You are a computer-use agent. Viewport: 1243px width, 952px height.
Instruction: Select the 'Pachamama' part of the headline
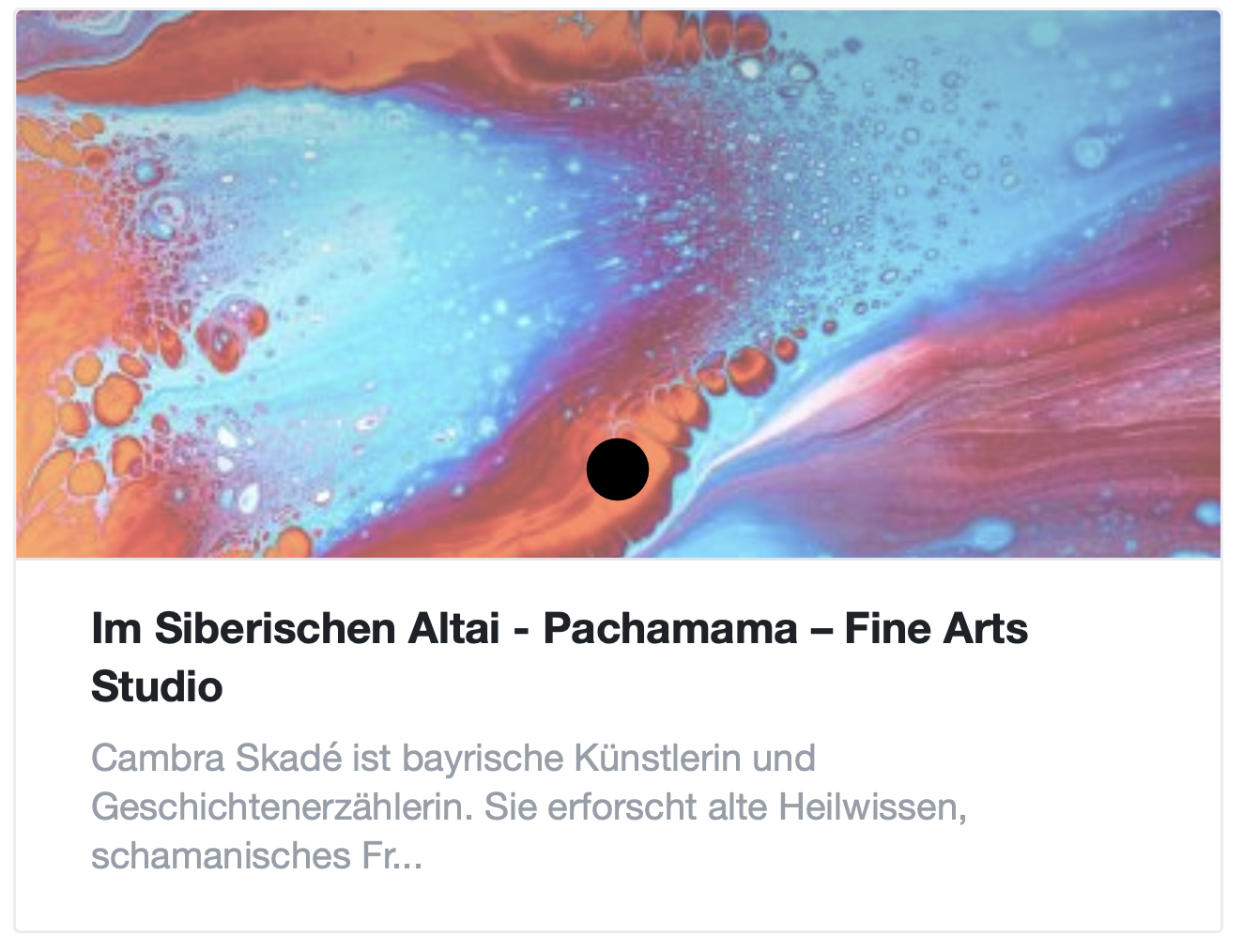670,628
